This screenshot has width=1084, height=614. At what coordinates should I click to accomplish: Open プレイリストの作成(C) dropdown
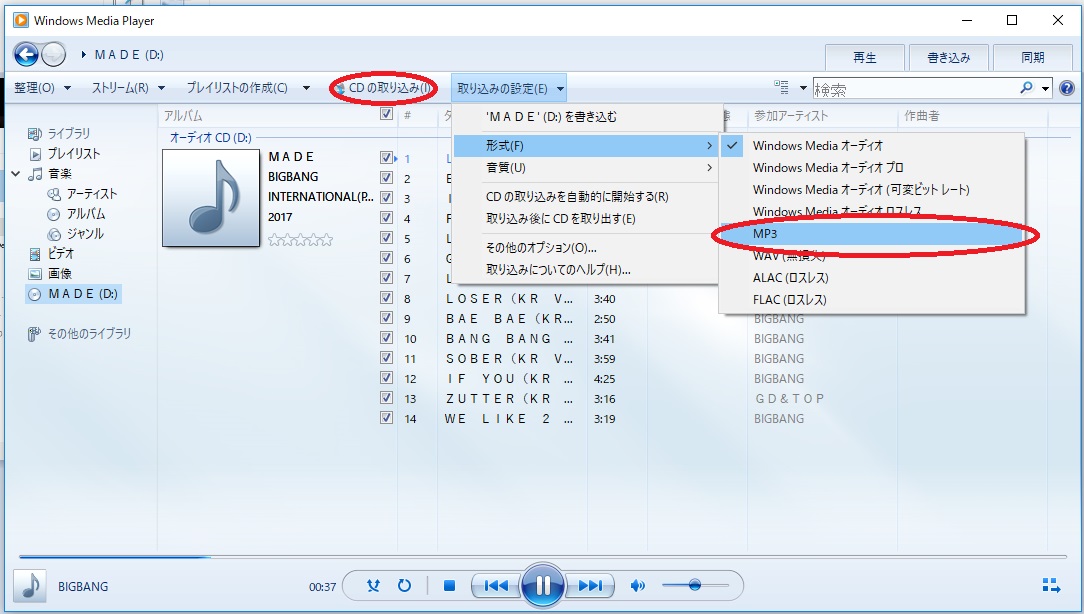click(248, 88)
